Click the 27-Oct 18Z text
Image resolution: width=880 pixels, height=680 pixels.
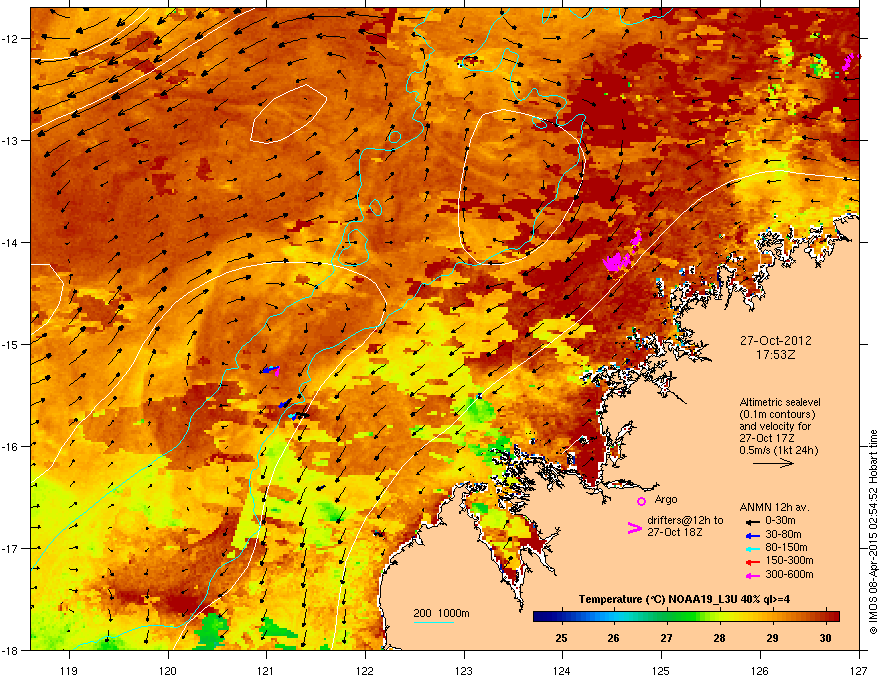675,532
